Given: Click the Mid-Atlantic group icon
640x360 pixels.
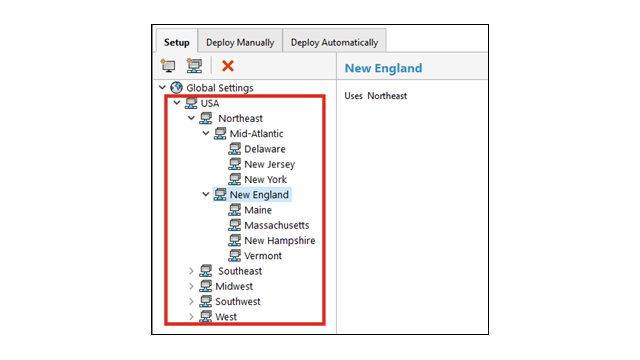Looking at the screenshot, I should [x=220, y=133].
